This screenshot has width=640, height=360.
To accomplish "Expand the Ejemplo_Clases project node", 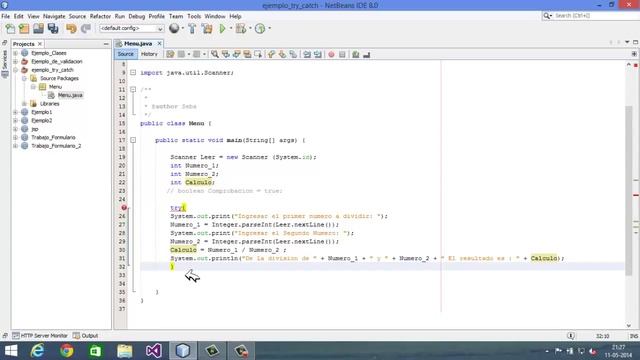I will pos(16,53).
